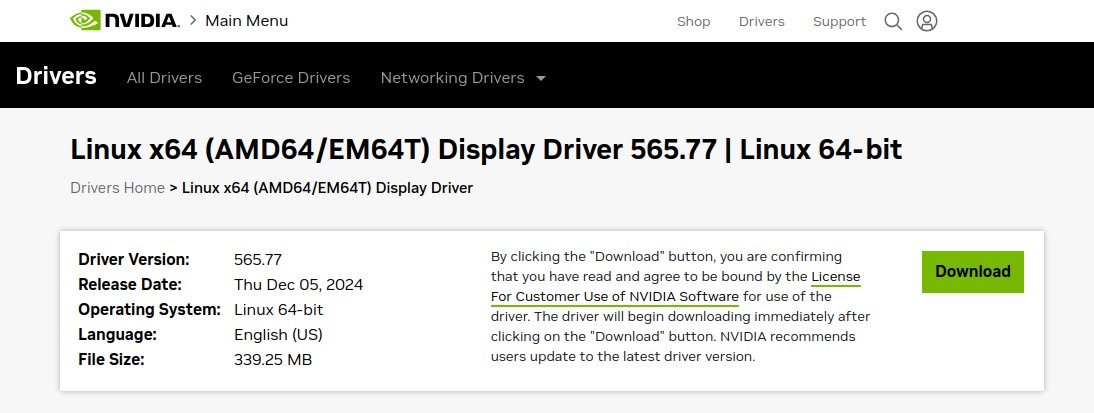1094x413 pixels.
Task: Click the File Size label
Action: point(111,360)
